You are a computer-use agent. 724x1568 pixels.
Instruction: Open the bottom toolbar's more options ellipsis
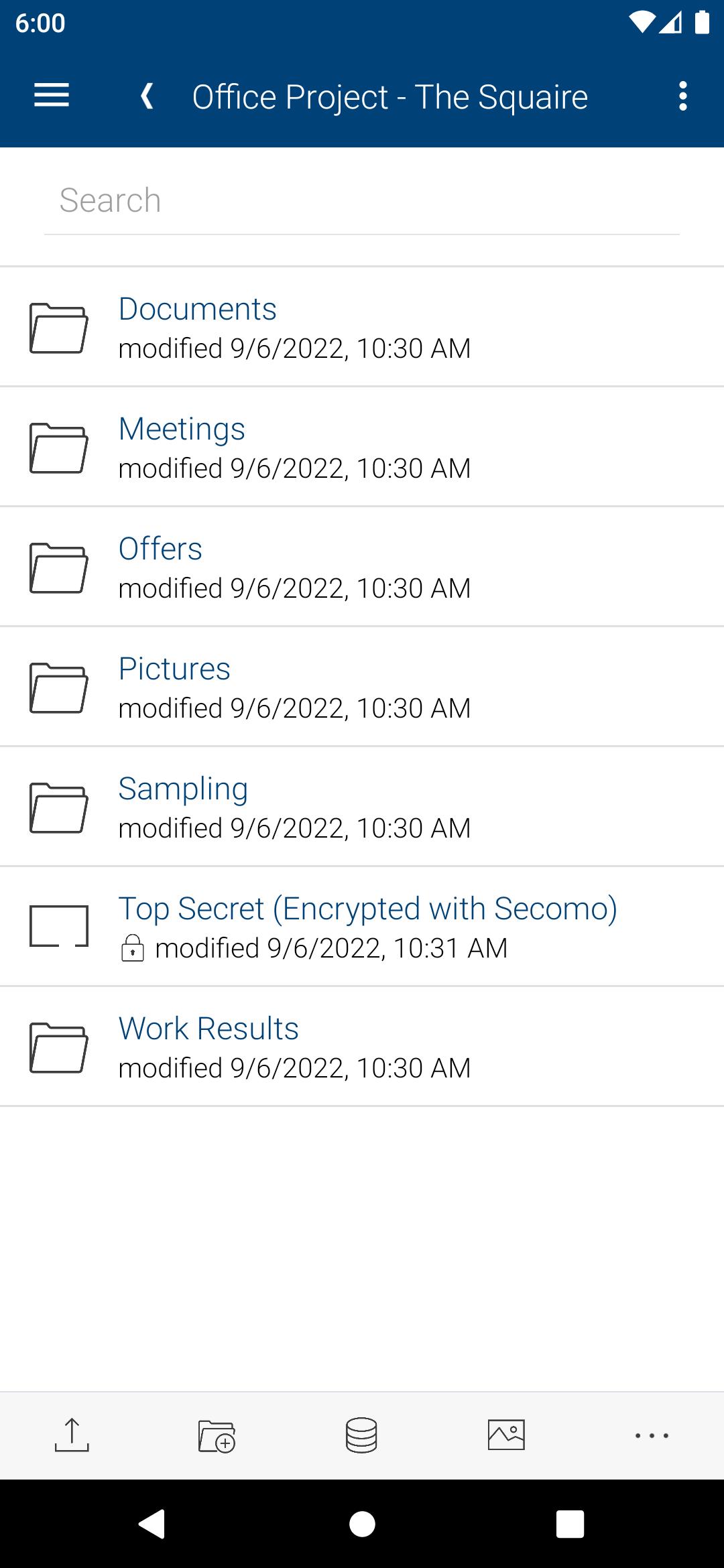651,1435
